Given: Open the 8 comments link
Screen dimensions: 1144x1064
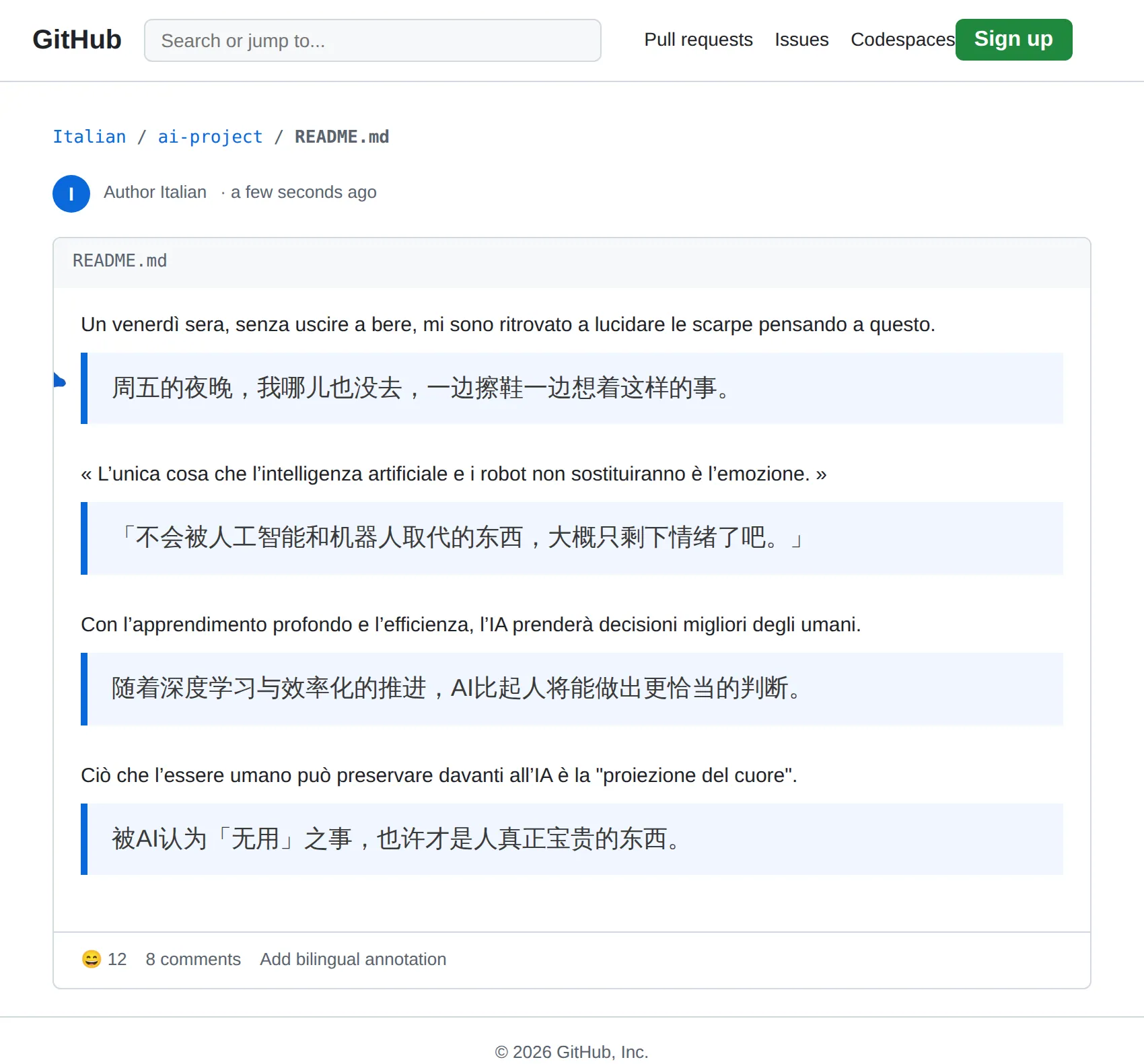Looking at the screenshot, I should point(193,959).
